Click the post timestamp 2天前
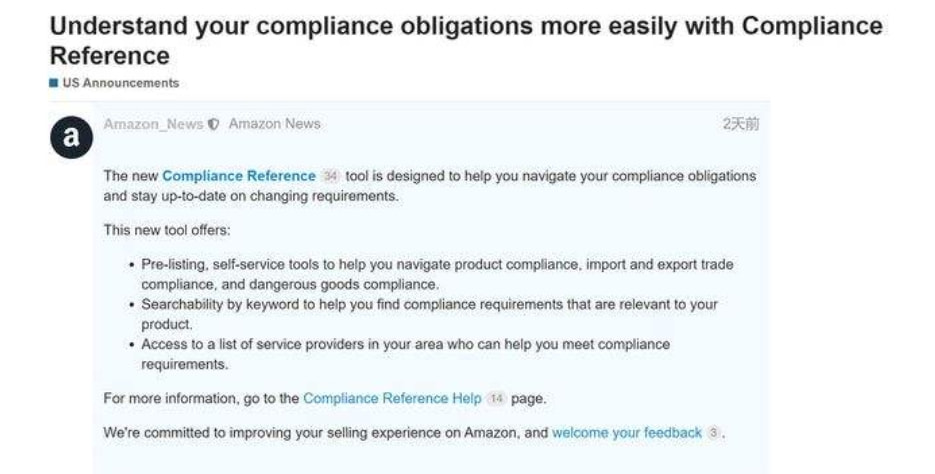Image resolution: width=935 pixels, height=474 pixels. coord(741,124)
